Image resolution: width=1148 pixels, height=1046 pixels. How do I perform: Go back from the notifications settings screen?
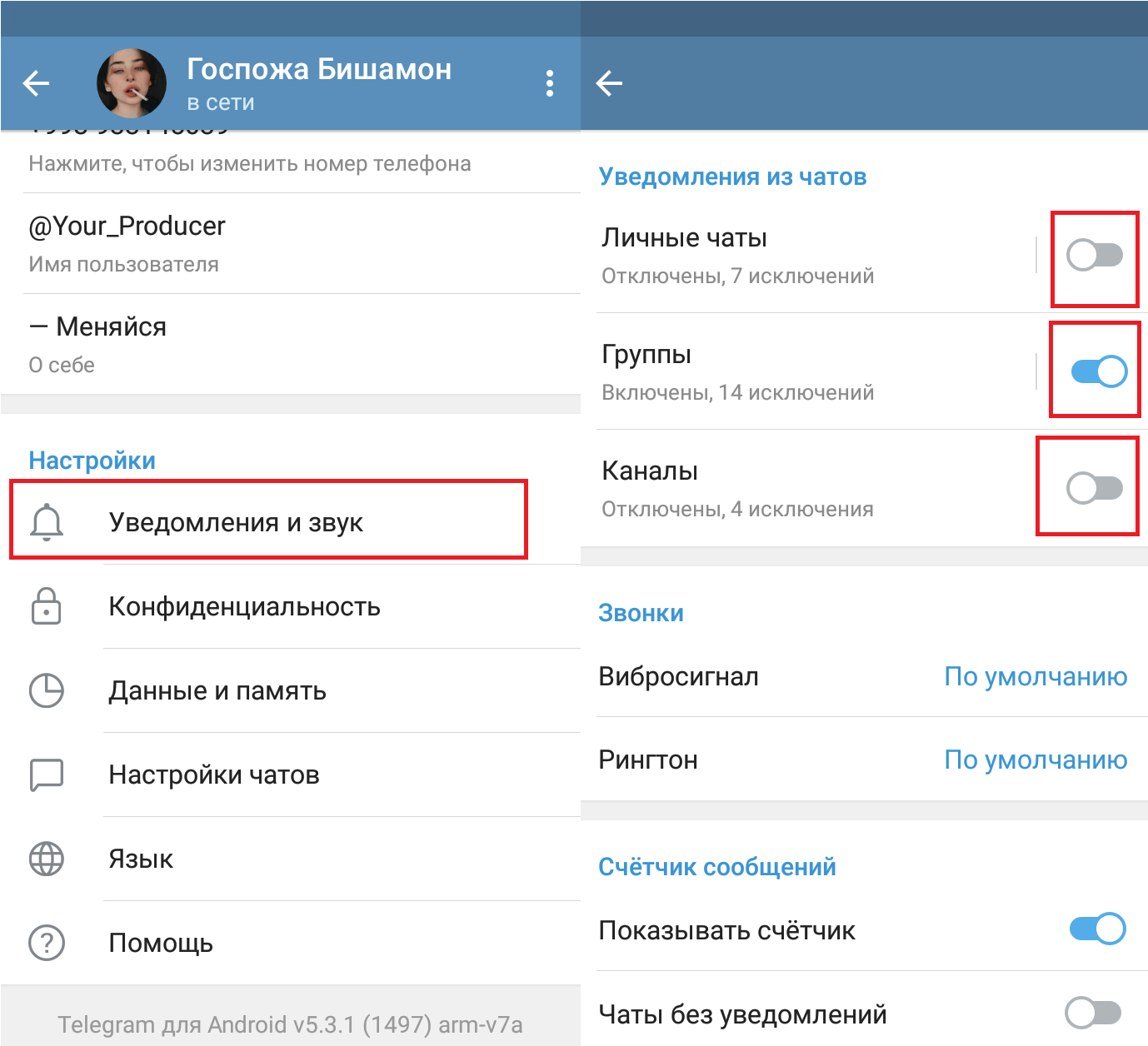tap(610, 83)
